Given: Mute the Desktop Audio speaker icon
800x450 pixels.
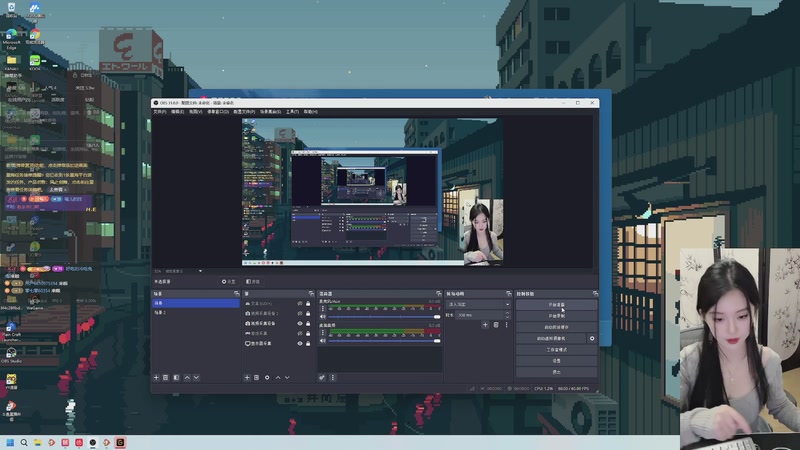Looking at the screenshot, I should click(x=322, y=341).
